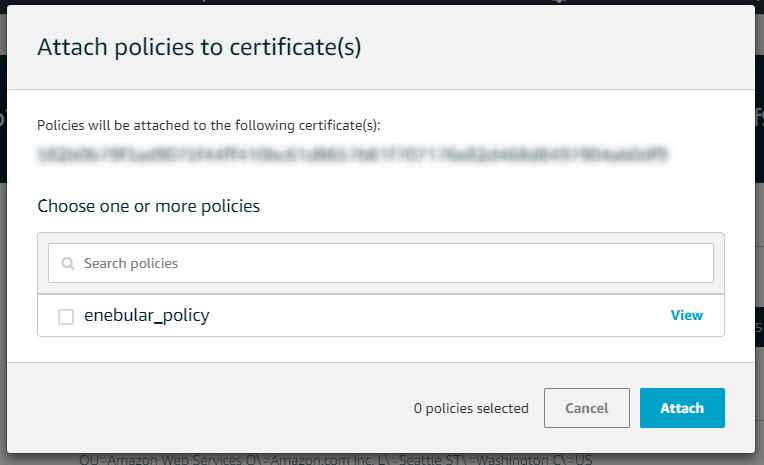
Task: Select the enebular_policy name label
Action: click(x=146, y=315)
